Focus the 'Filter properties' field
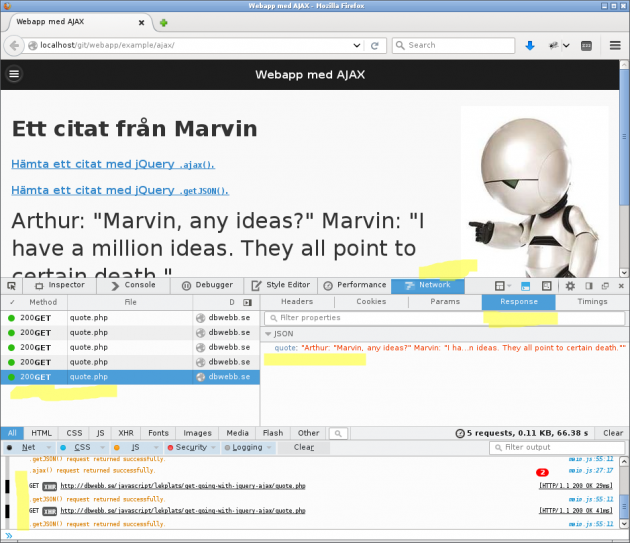Viewport: 630px width, 543px height. pos(444,318)
